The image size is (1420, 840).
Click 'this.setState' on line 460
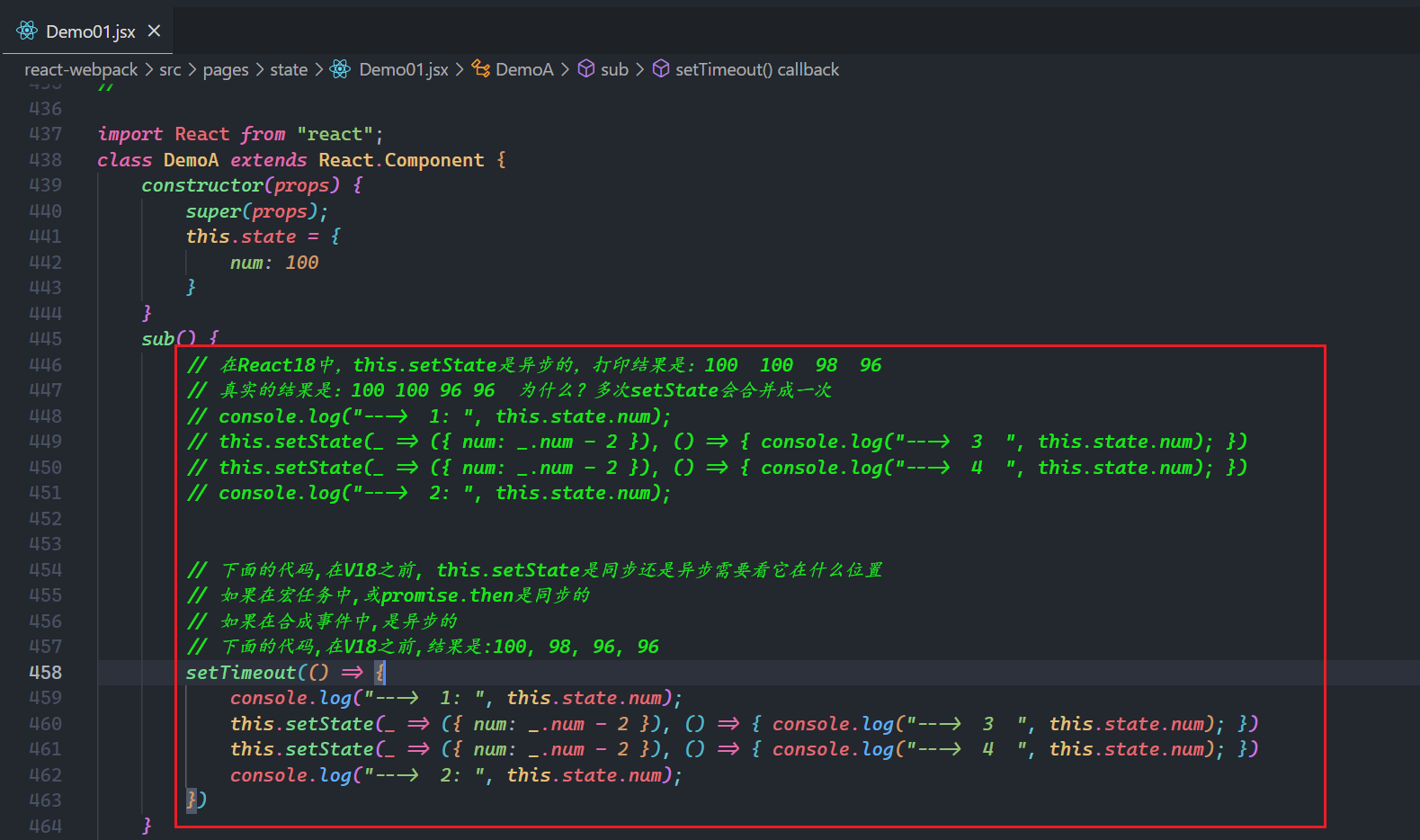coord(302,724)
